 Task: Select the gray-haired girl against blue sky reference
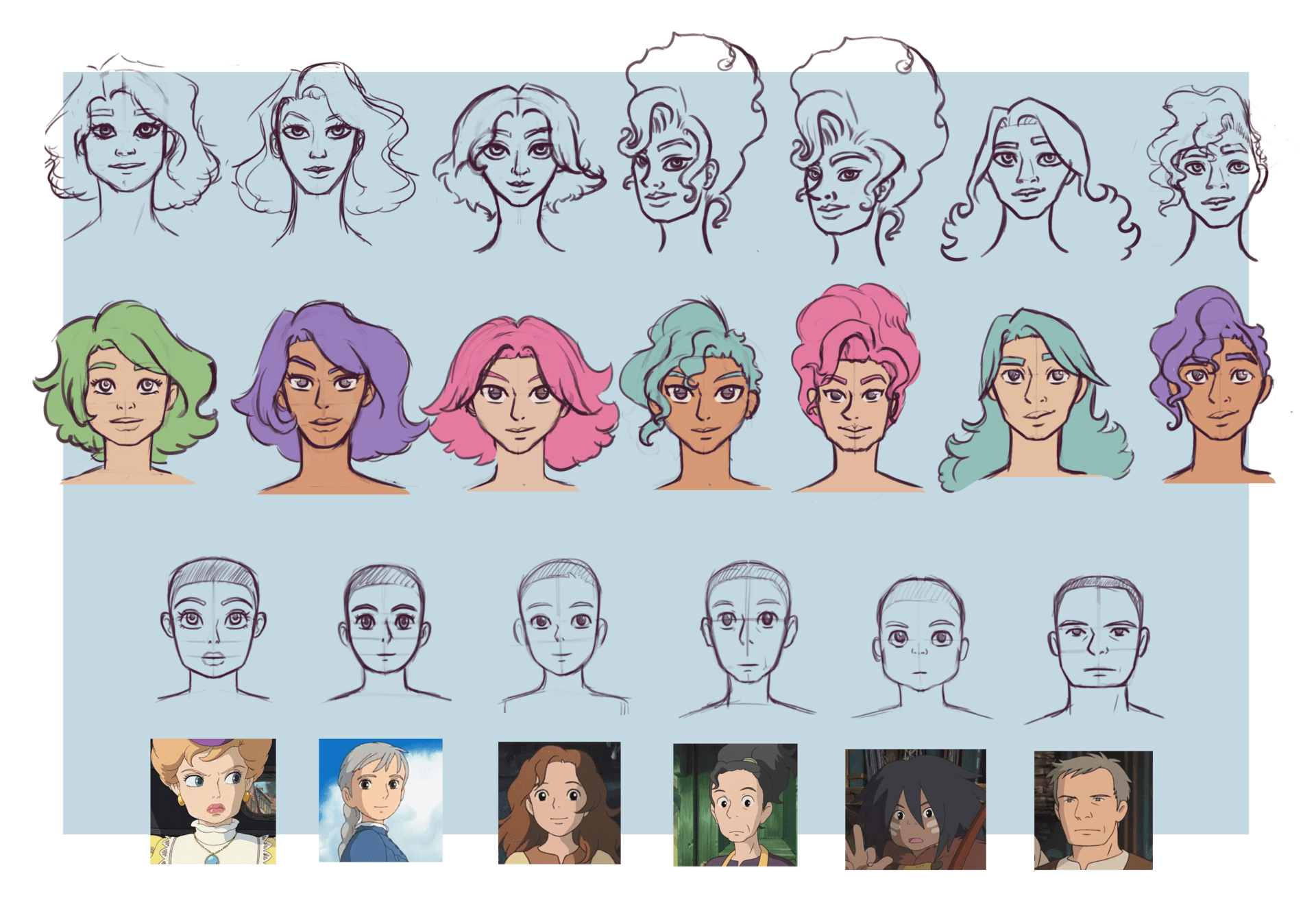click(x=380, y=800)
